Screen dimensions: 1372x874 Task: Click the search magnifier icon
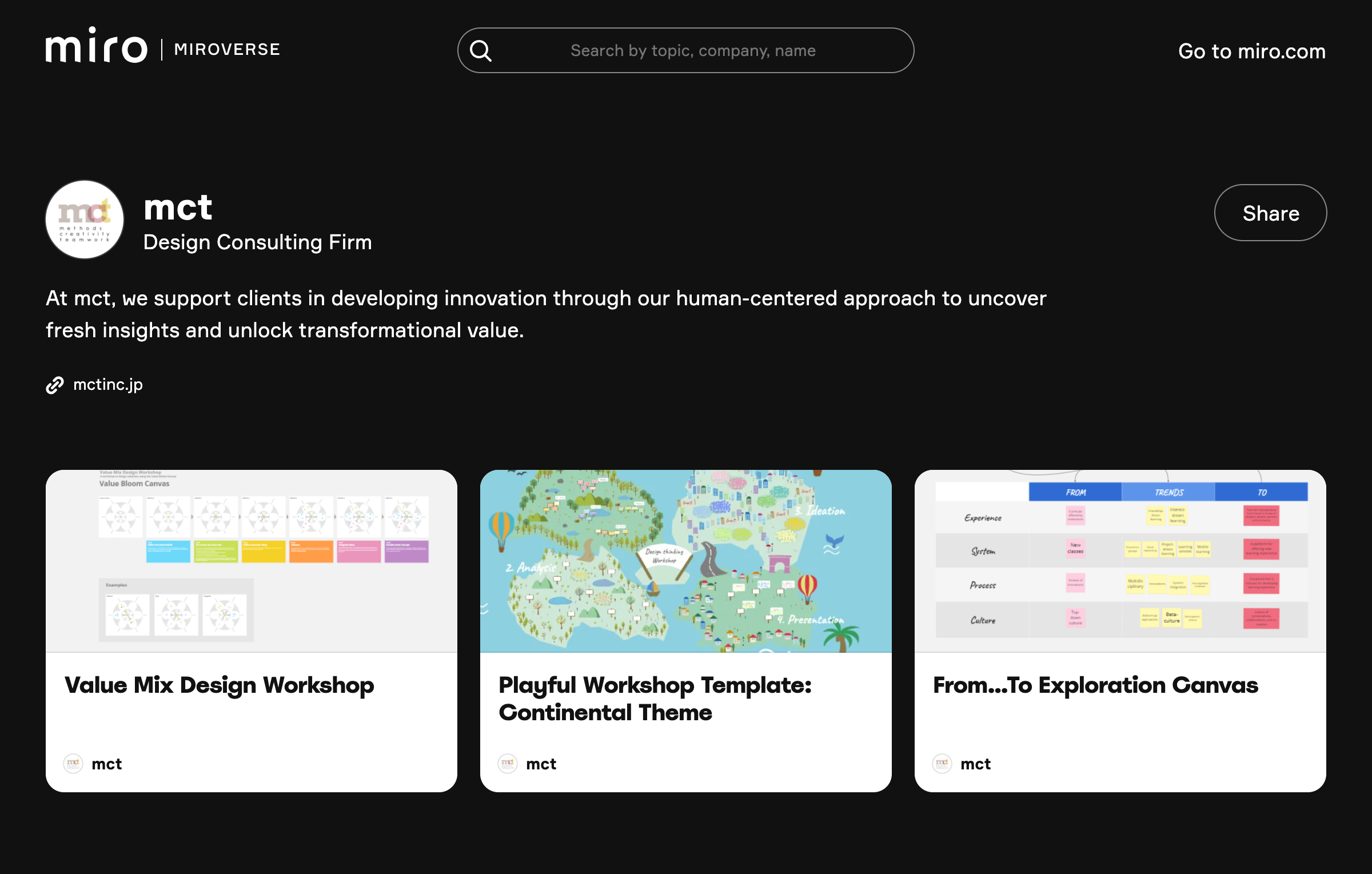click(481, 51)
